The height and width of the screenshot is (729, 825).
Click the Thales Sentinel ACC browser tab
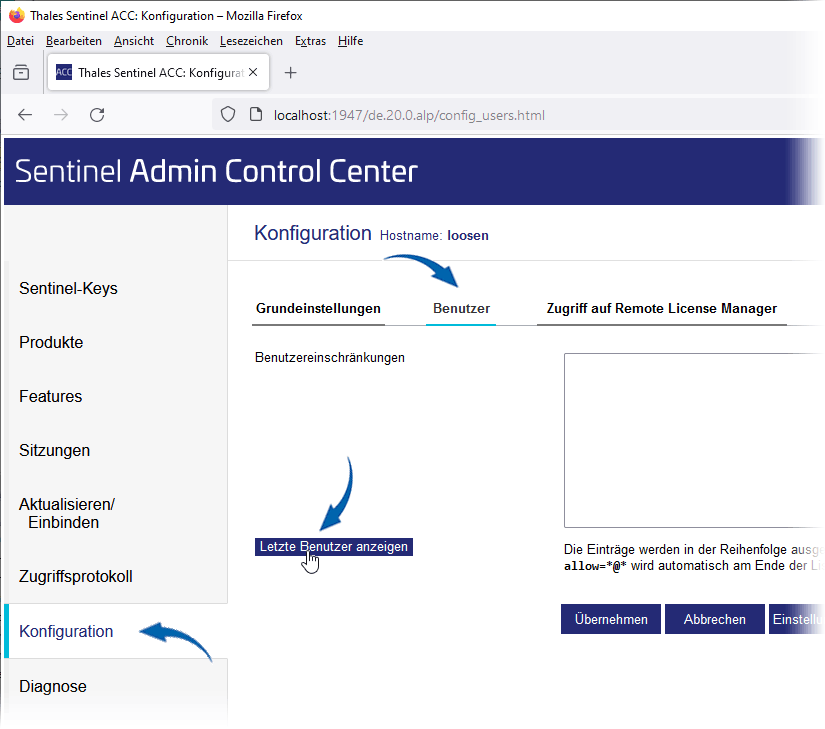click(x=158, y=72)
